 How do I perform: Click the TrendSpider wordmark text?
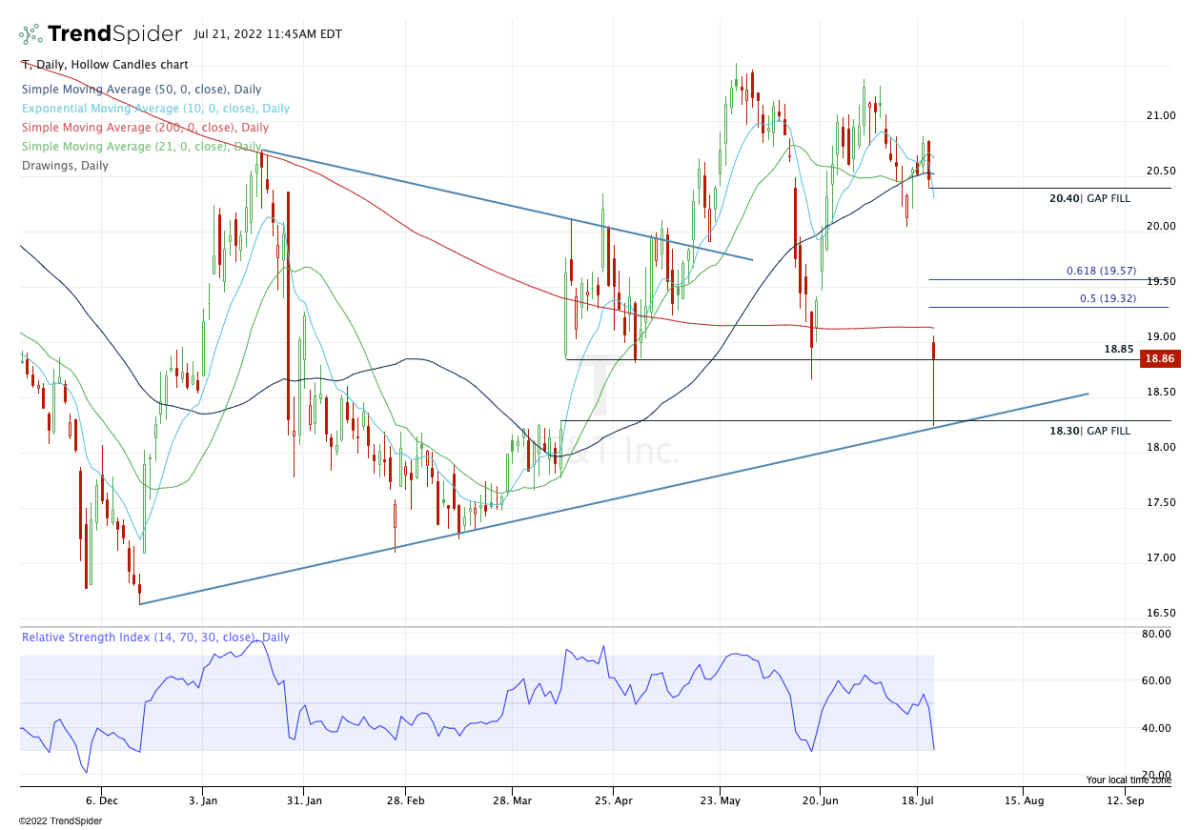pos(116,34)
